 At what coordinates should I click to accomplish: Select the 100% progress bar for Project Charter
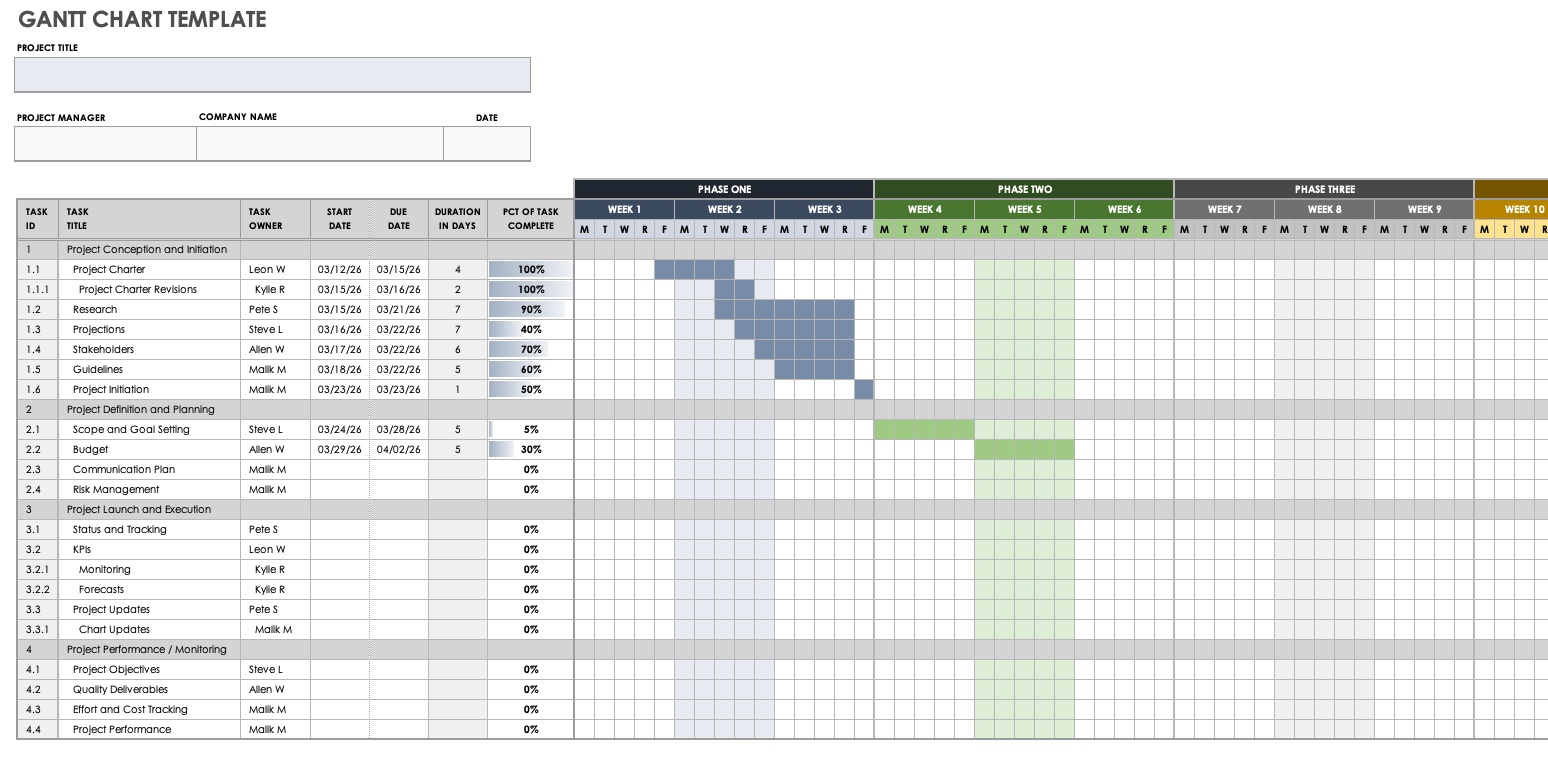pyautogui.click(x=531, y=269)
